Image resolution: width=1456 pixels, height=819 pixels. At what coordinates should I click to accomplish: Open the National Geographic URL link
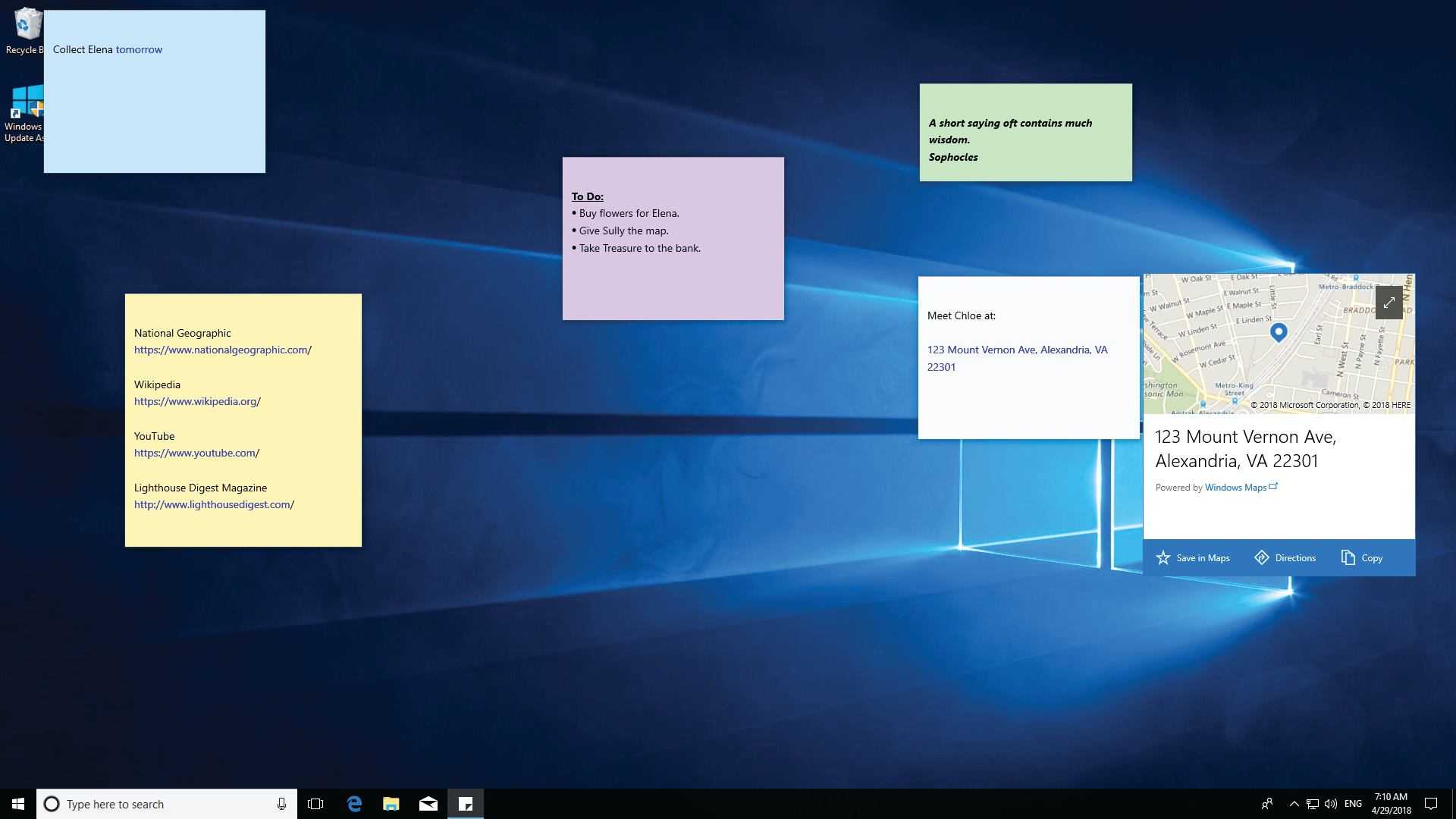pos(223,350)
